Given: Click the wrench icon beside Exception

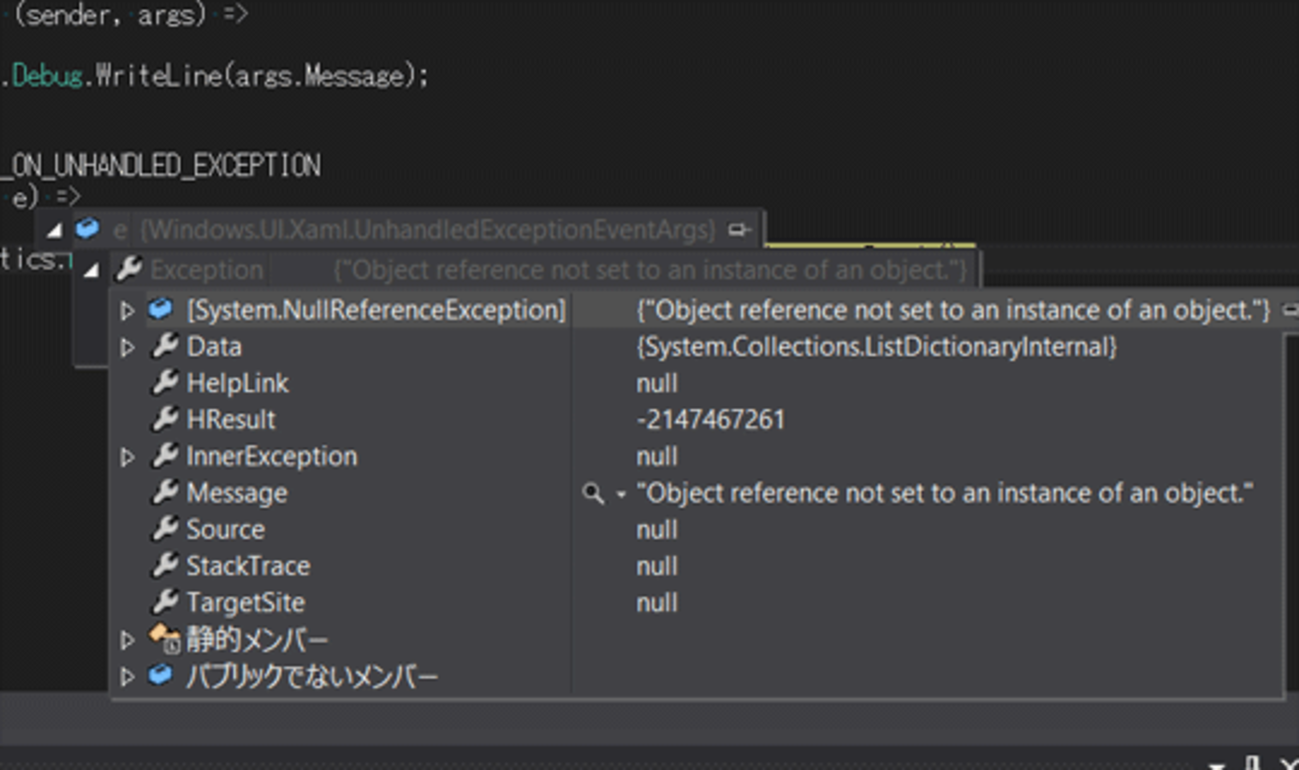Looking at the screenshot, I should point(129,269).
